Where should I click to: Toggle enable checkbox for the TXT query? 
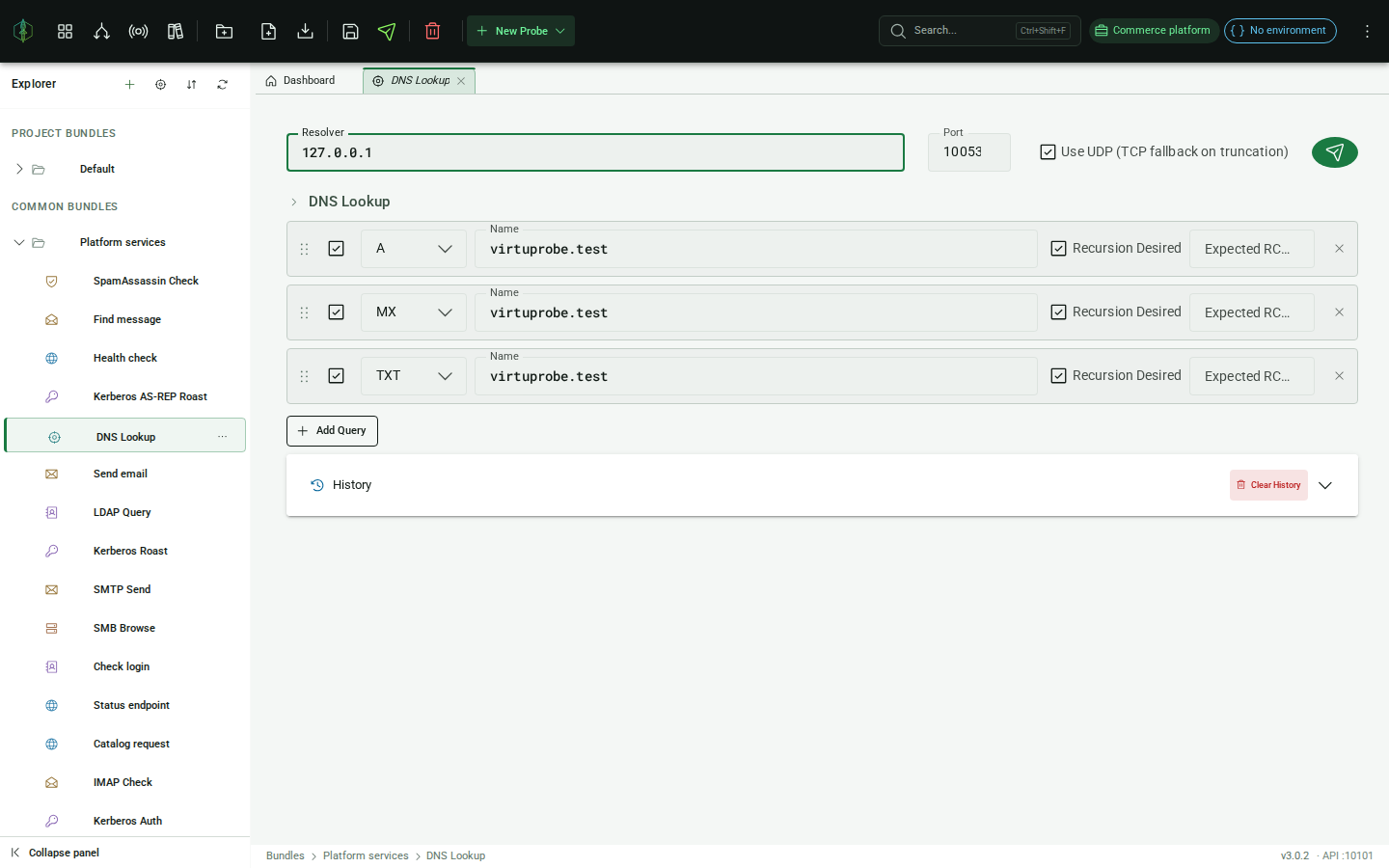tap(336, 376)
